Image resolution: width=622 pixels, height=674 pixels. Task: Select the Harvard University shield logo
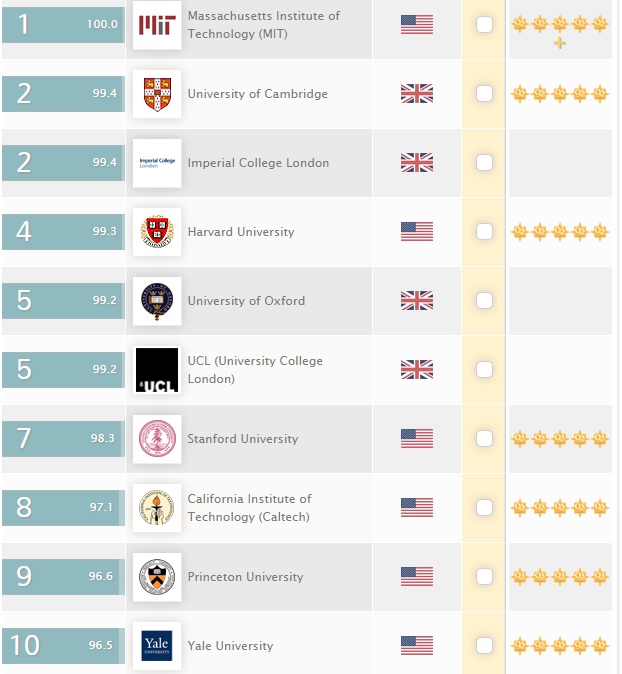click(x=157, y=232)
